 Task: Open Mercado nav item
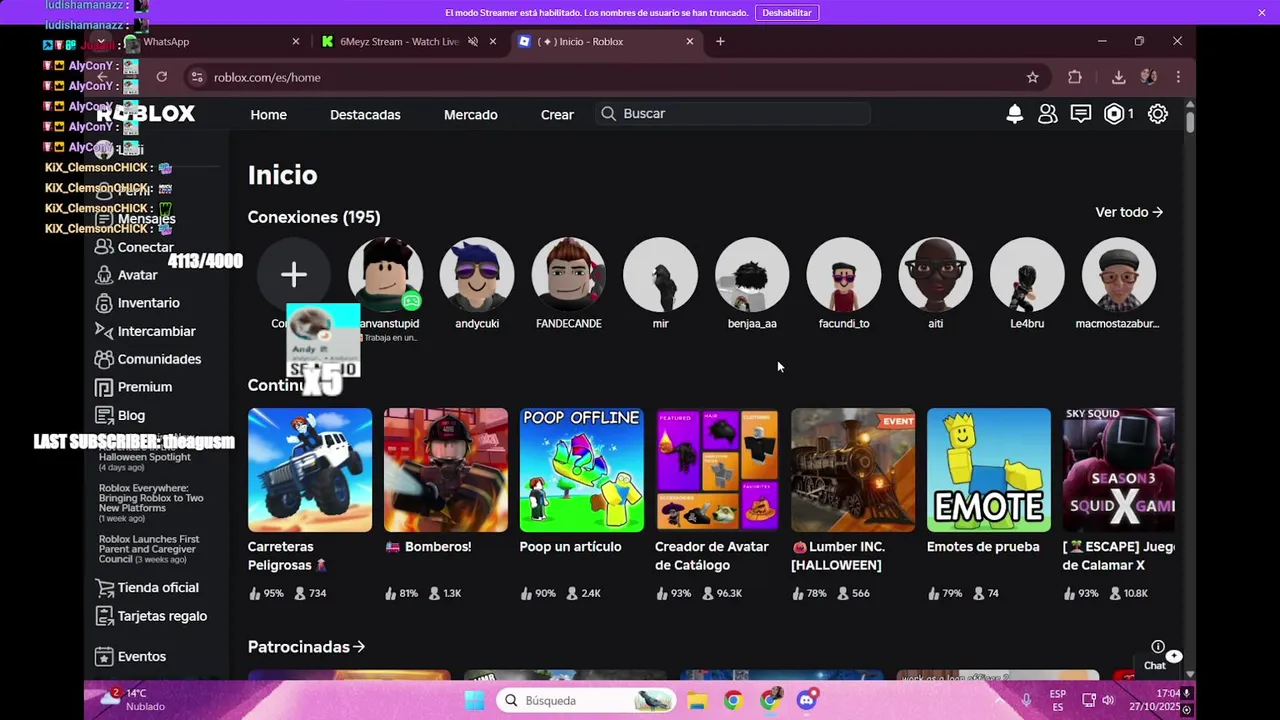point(471,115)
